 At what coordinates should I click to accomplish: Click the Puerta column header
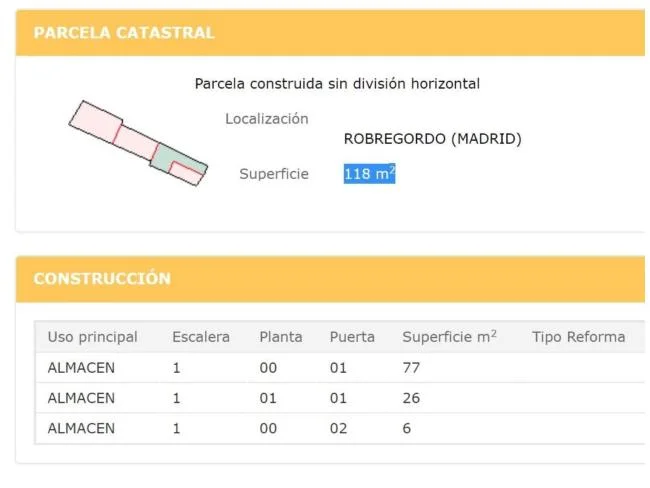click(352, 337)
